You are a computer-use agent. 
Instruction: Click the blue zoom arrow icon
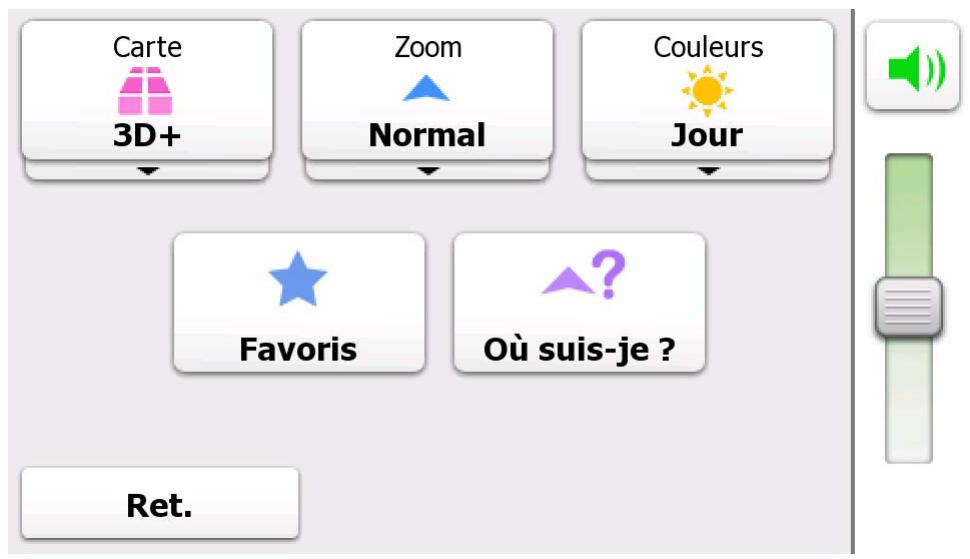[427, 90]
